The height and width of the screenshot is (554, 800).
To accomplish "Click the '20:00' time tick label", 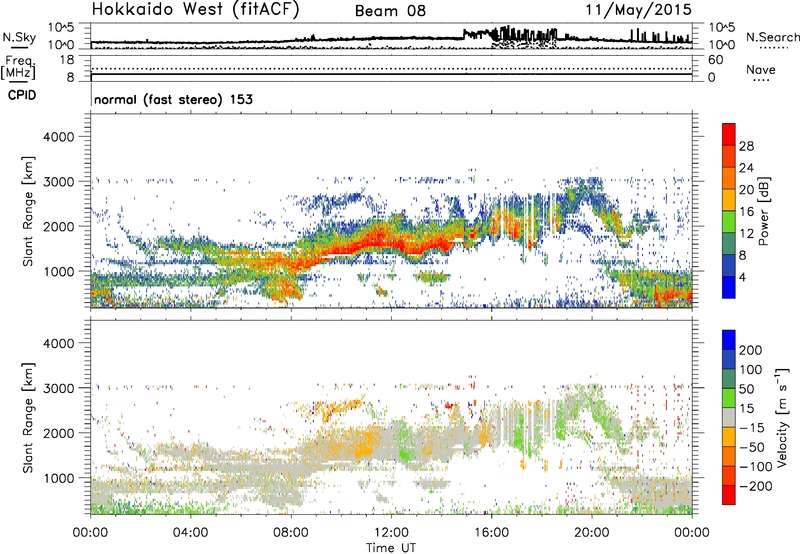I will 591,533.
